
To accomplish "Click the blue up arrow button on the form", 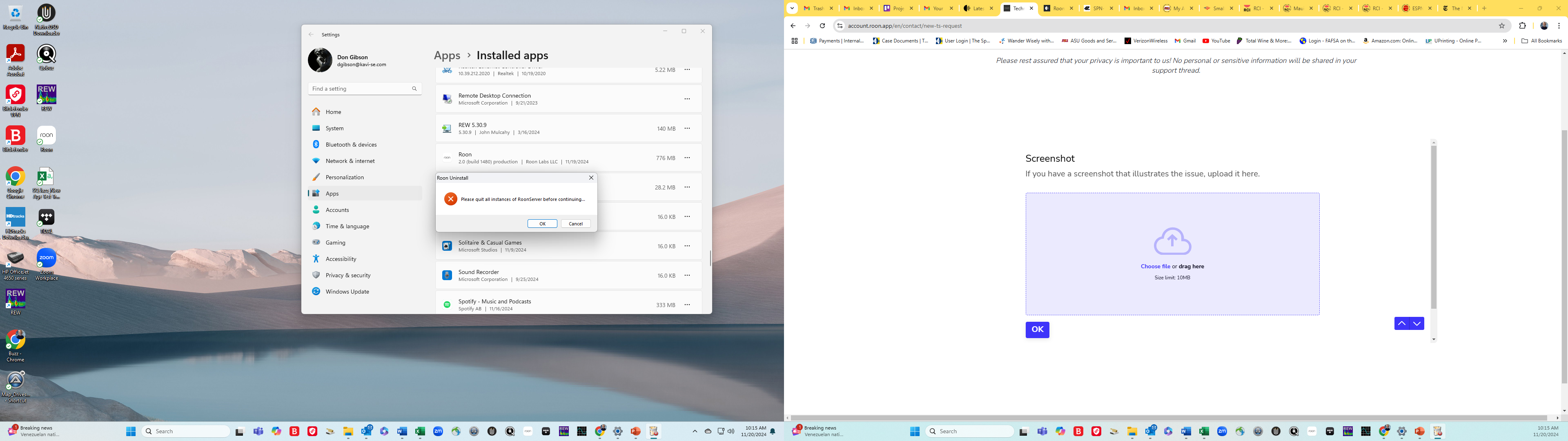I will [x=1402, y=323].
